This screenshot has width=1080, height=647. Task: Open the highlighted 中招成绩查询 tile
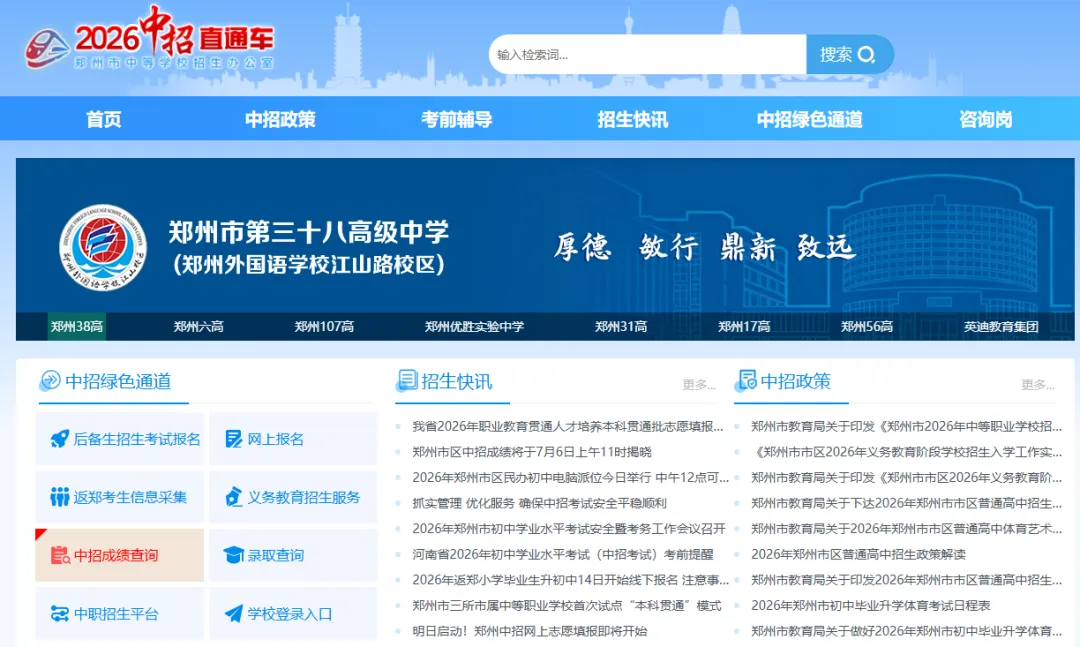(120, 555)
